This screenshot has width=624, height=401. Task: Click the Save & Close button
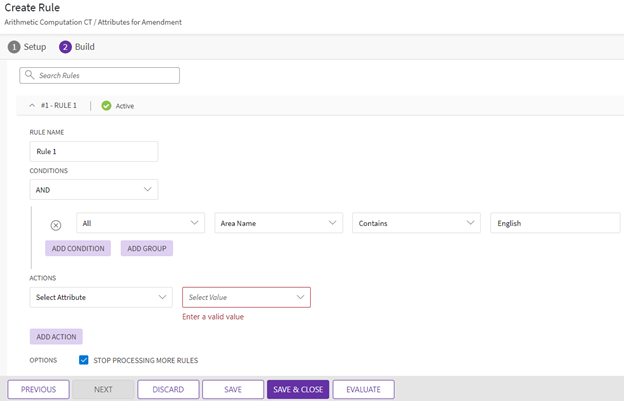tap(297, 389)
